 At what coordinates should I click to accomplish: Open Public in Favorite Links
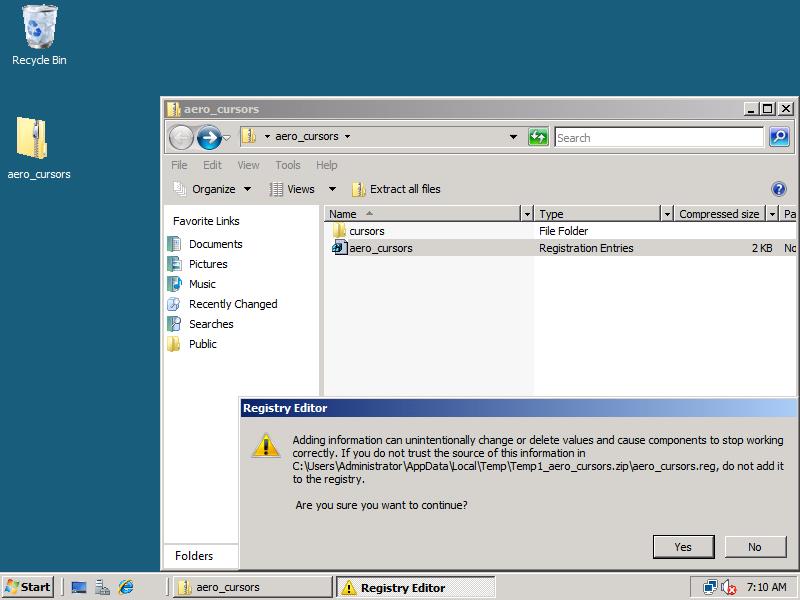(x=203, y=343)
